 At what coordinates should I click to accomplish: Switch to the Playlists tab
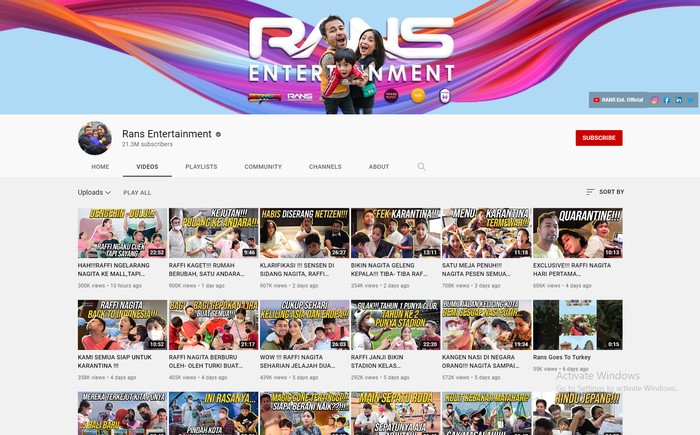coord(201,167)
